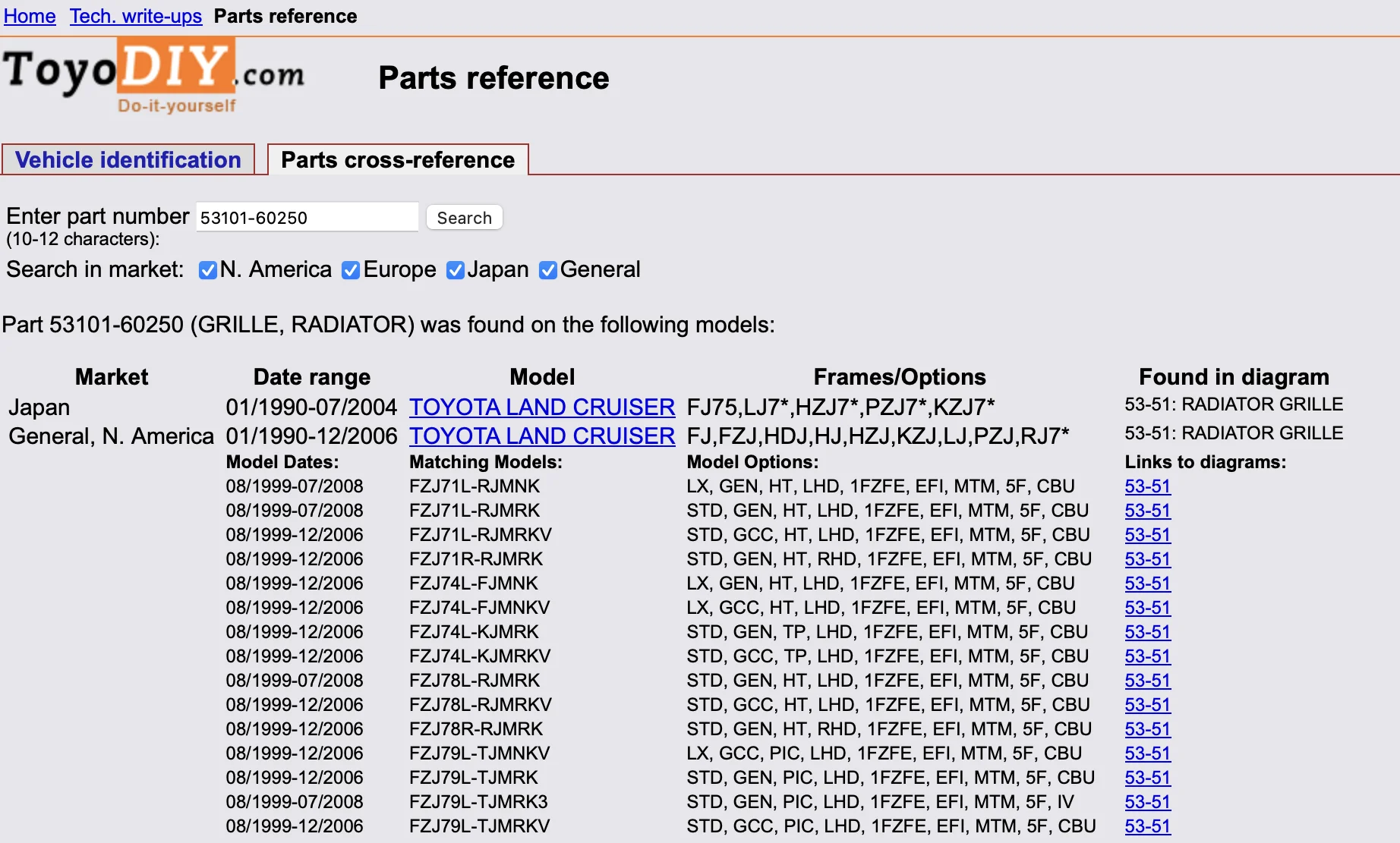Open 53-51 diagram for FZJ78L-RJMRK
This screenshot has width=1400, height=843.
1147,681
